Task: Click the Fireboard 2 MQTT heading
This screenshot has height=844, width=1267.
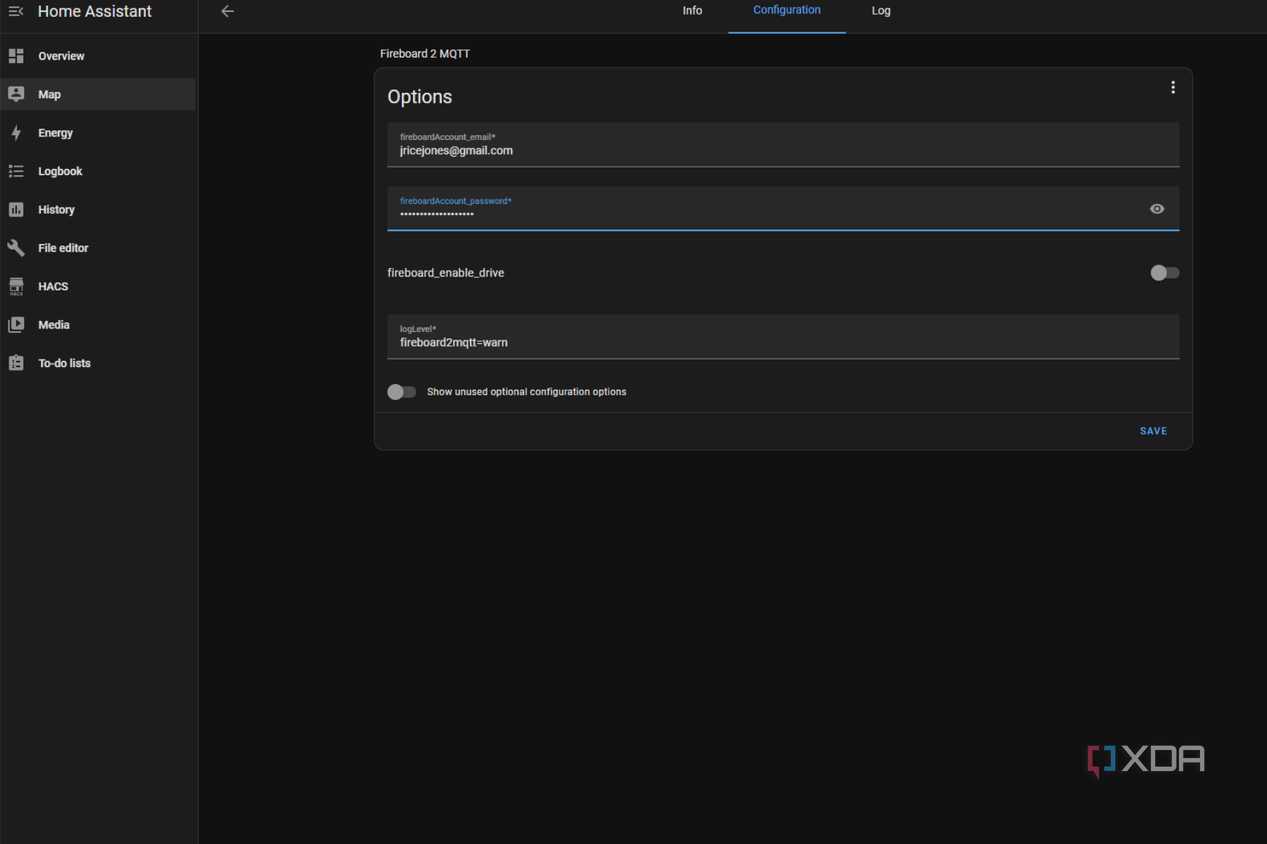Action: (x=425, y=54)
